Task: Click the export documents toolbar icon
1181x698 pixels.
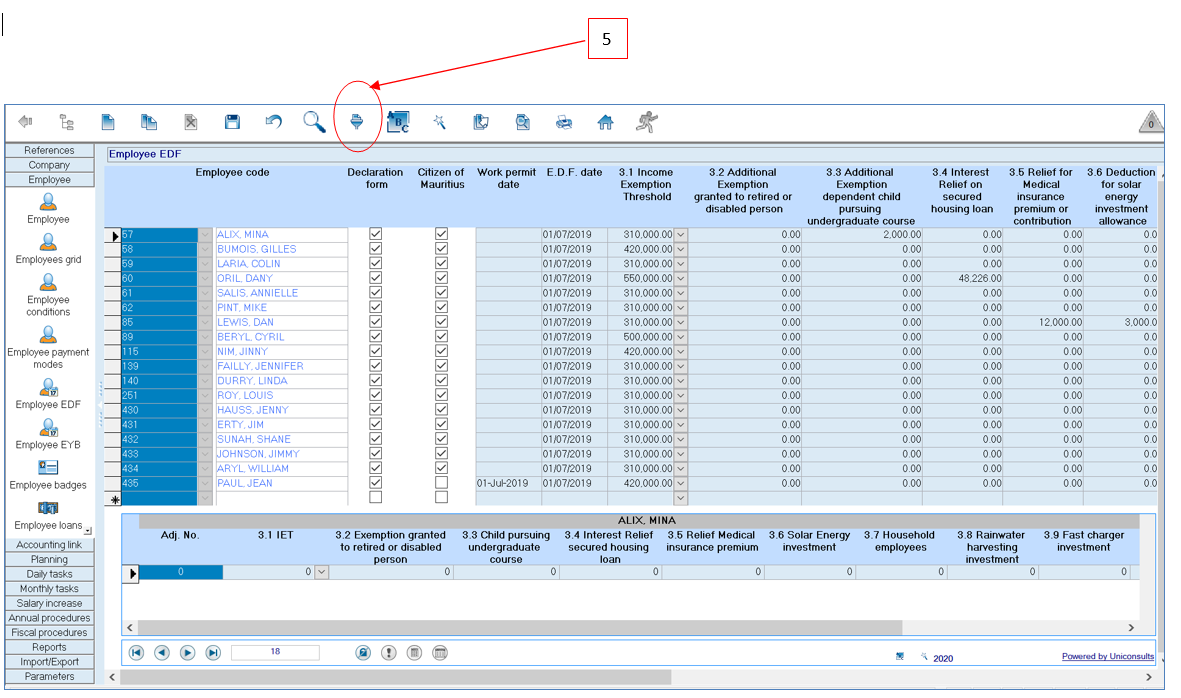Action: pyautogui.click(x=481, y=121)
